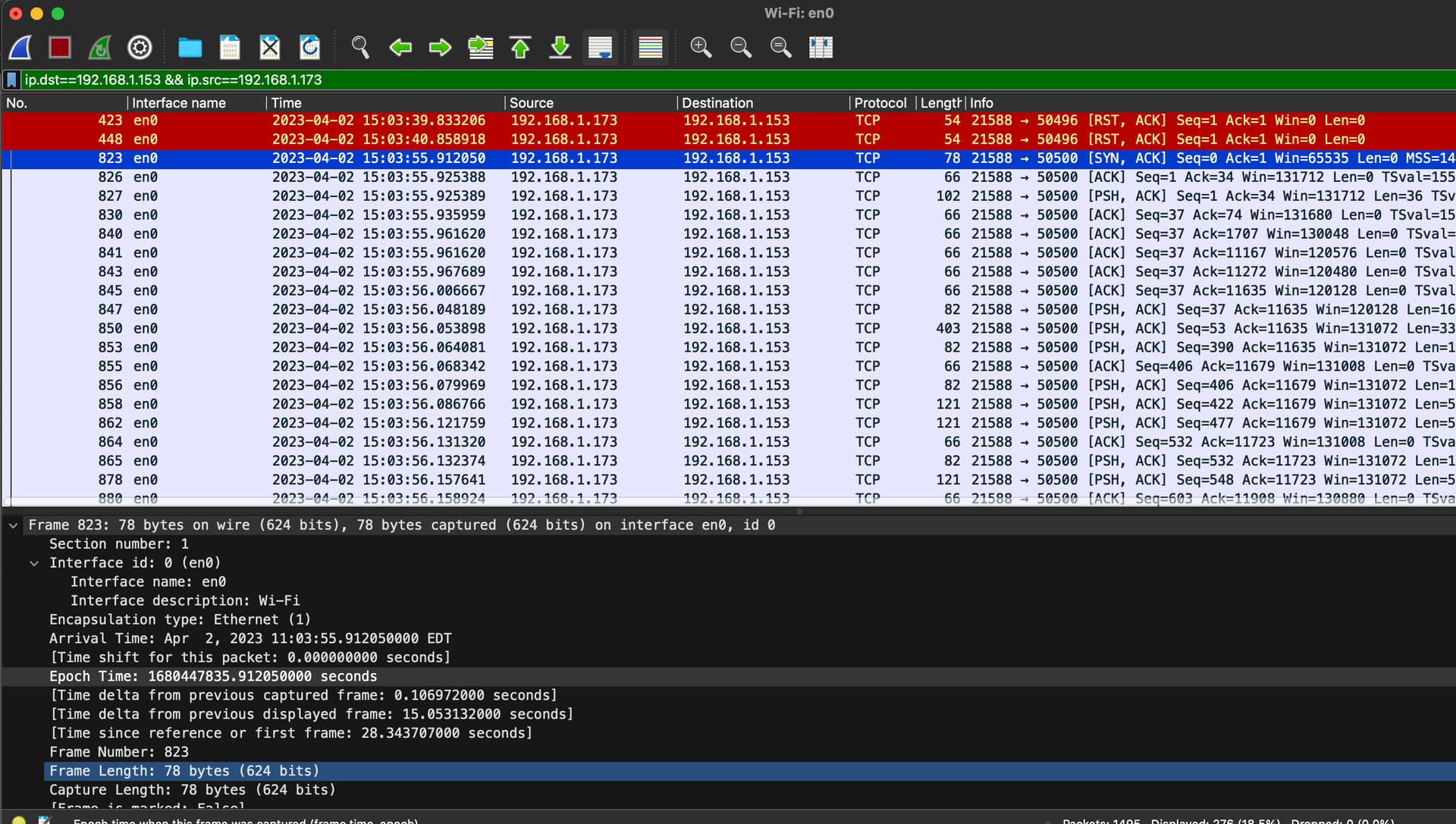Open capture options gear icon
The height and width of the screenshot is (824, 1456).
[x=140, y=48]
